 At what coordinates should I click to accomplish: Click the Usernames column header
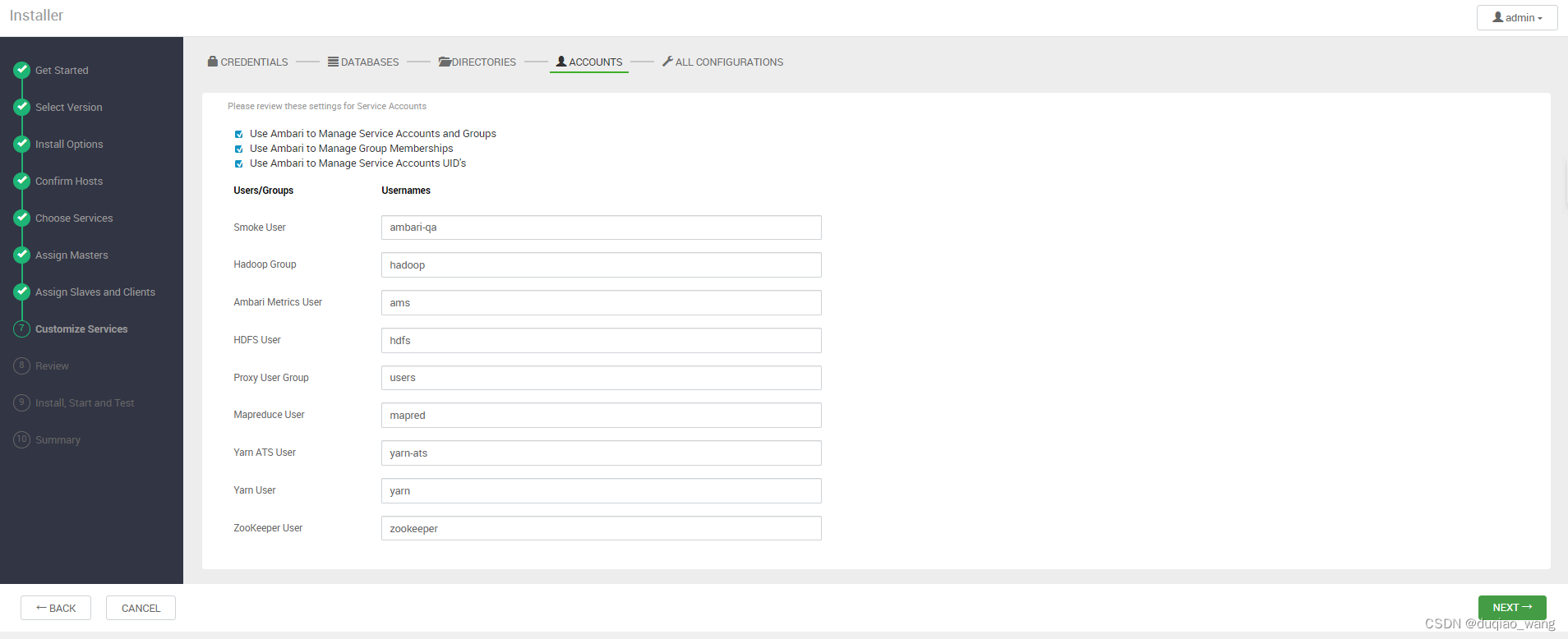[x=406, y=191]
